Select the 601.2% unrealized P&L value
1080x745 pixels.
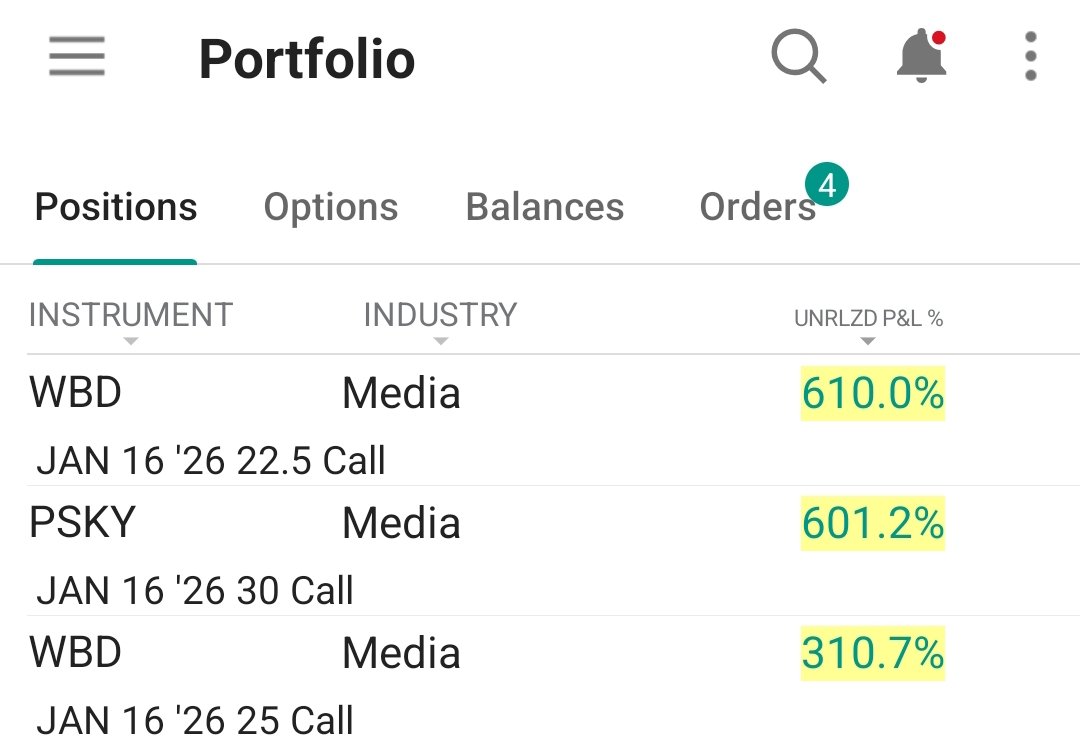tap(873, 523)
